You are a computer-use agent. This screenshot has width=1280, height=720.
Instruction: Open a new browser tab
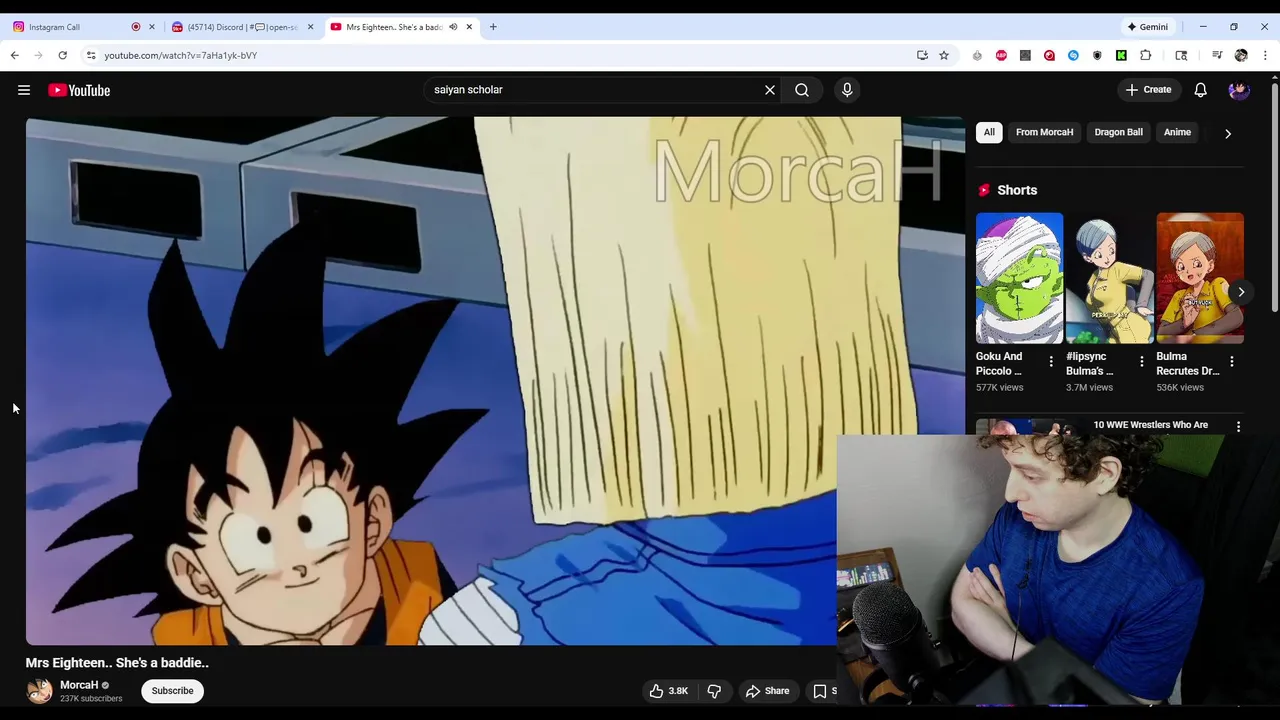pyautogui.click(x=493, y=27)
